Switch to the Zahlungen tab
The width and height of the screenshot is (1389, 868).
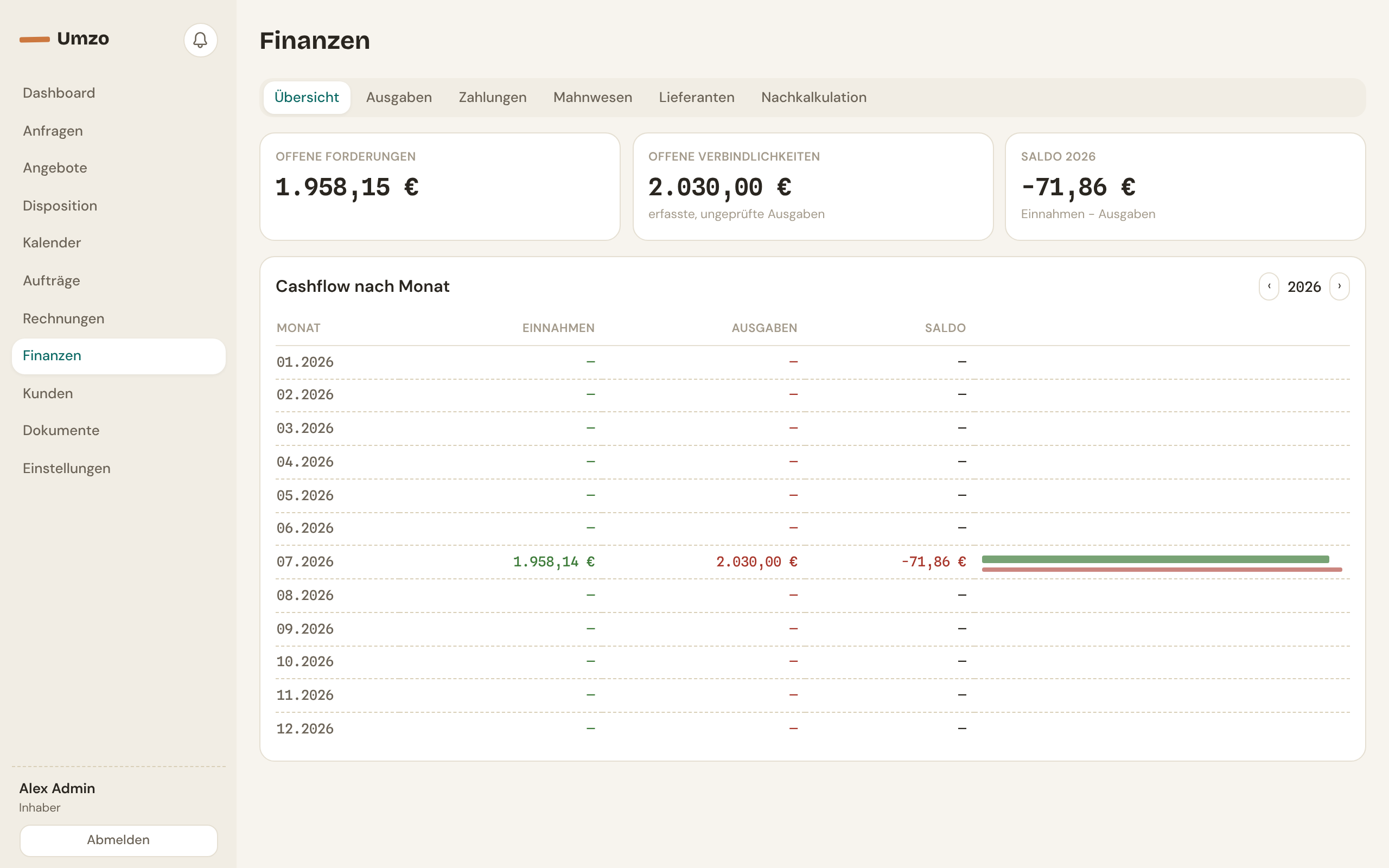493,98
